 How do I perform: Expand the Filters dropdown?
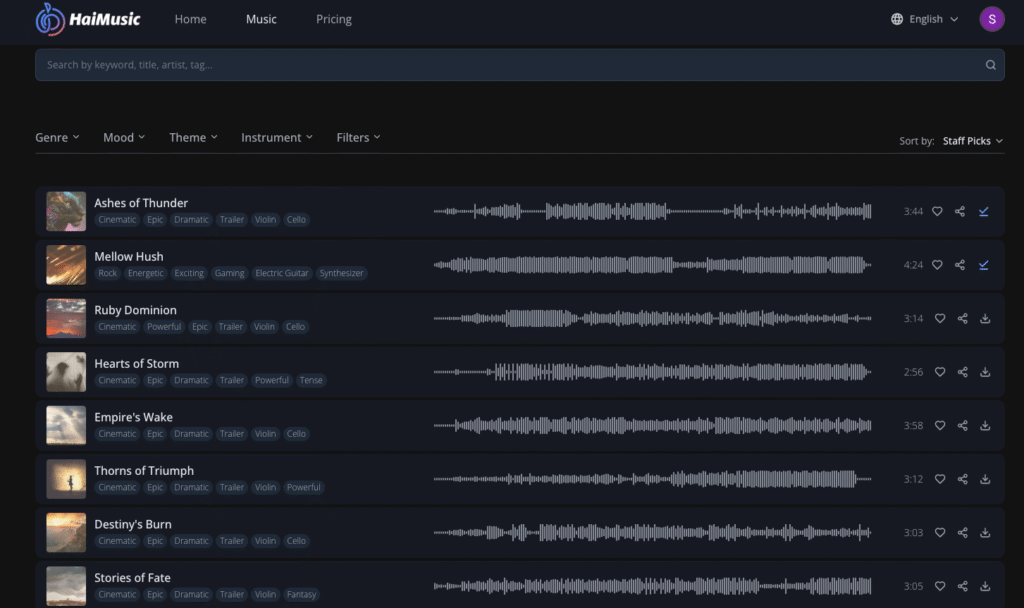coord(359,137)
